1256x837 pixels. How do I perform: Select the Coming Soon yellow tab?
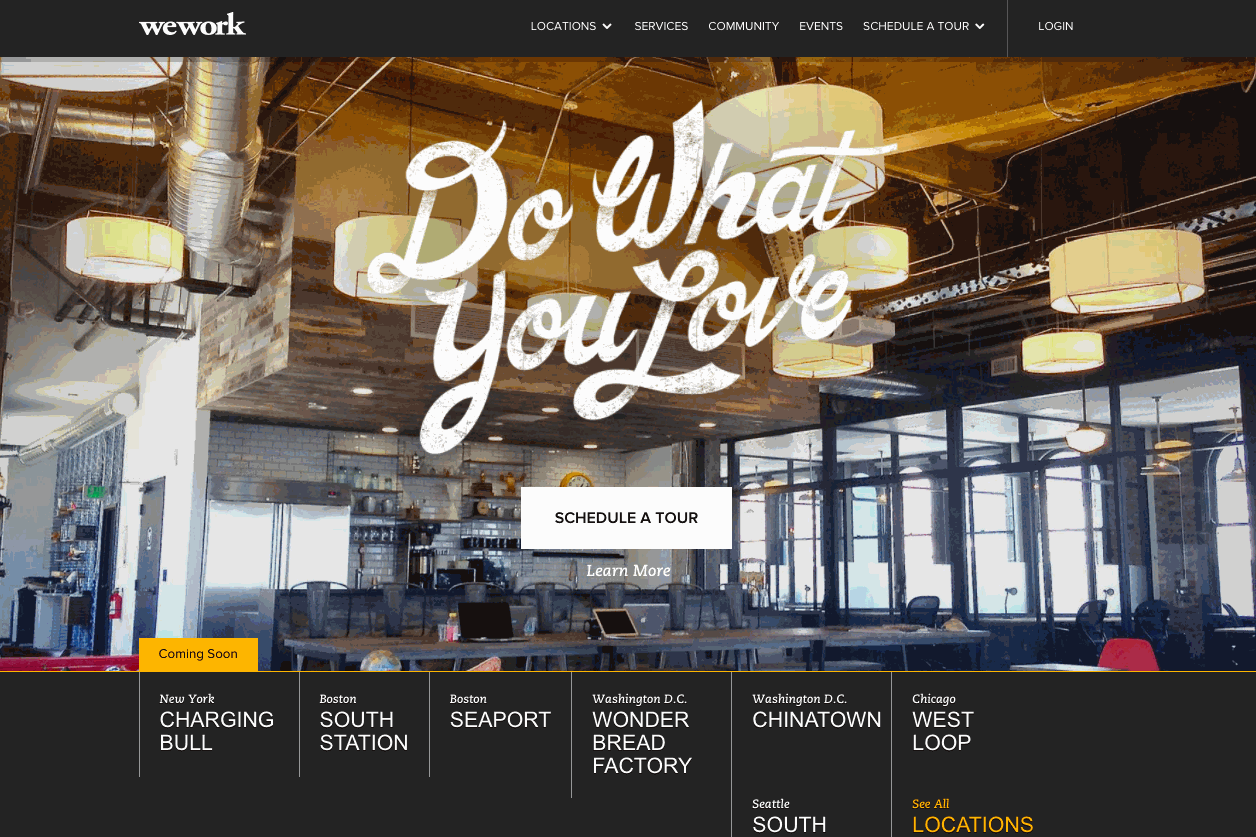coord(198,654)
